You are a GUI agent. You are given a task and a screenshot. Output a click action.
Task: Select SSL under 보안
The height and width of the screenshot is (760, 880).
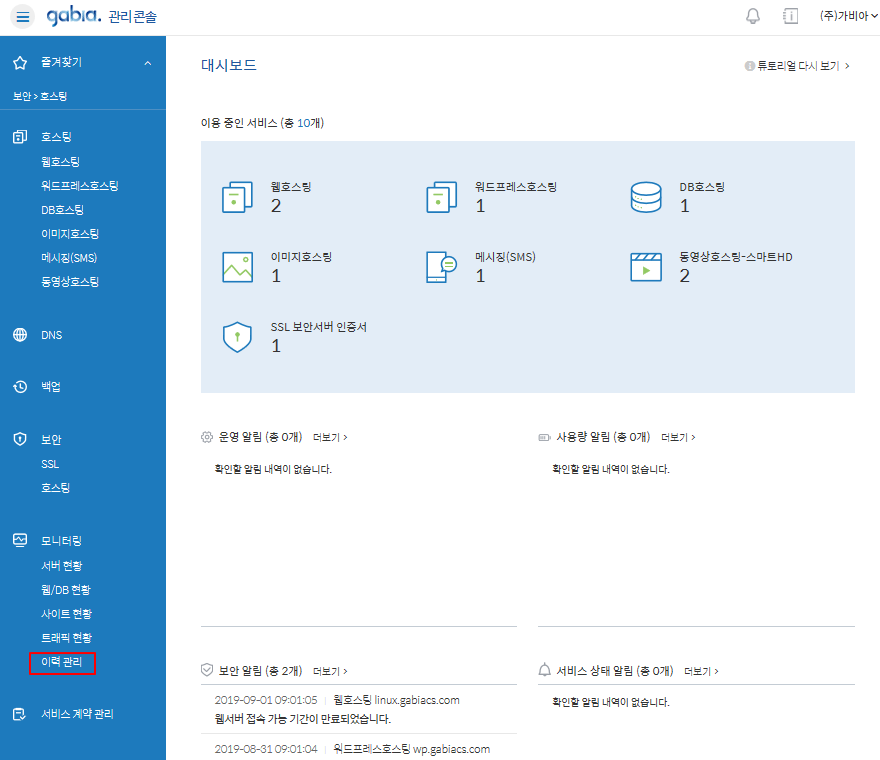[x=49, y=464]
